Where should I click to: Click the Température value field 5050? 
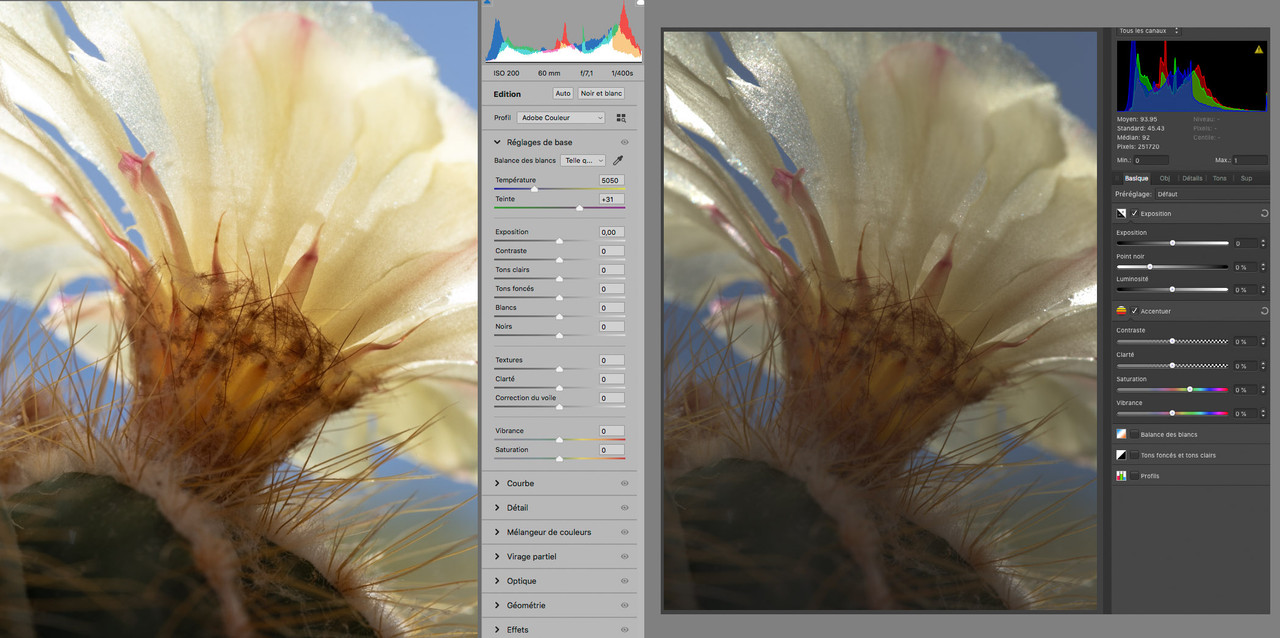point(612,180)
